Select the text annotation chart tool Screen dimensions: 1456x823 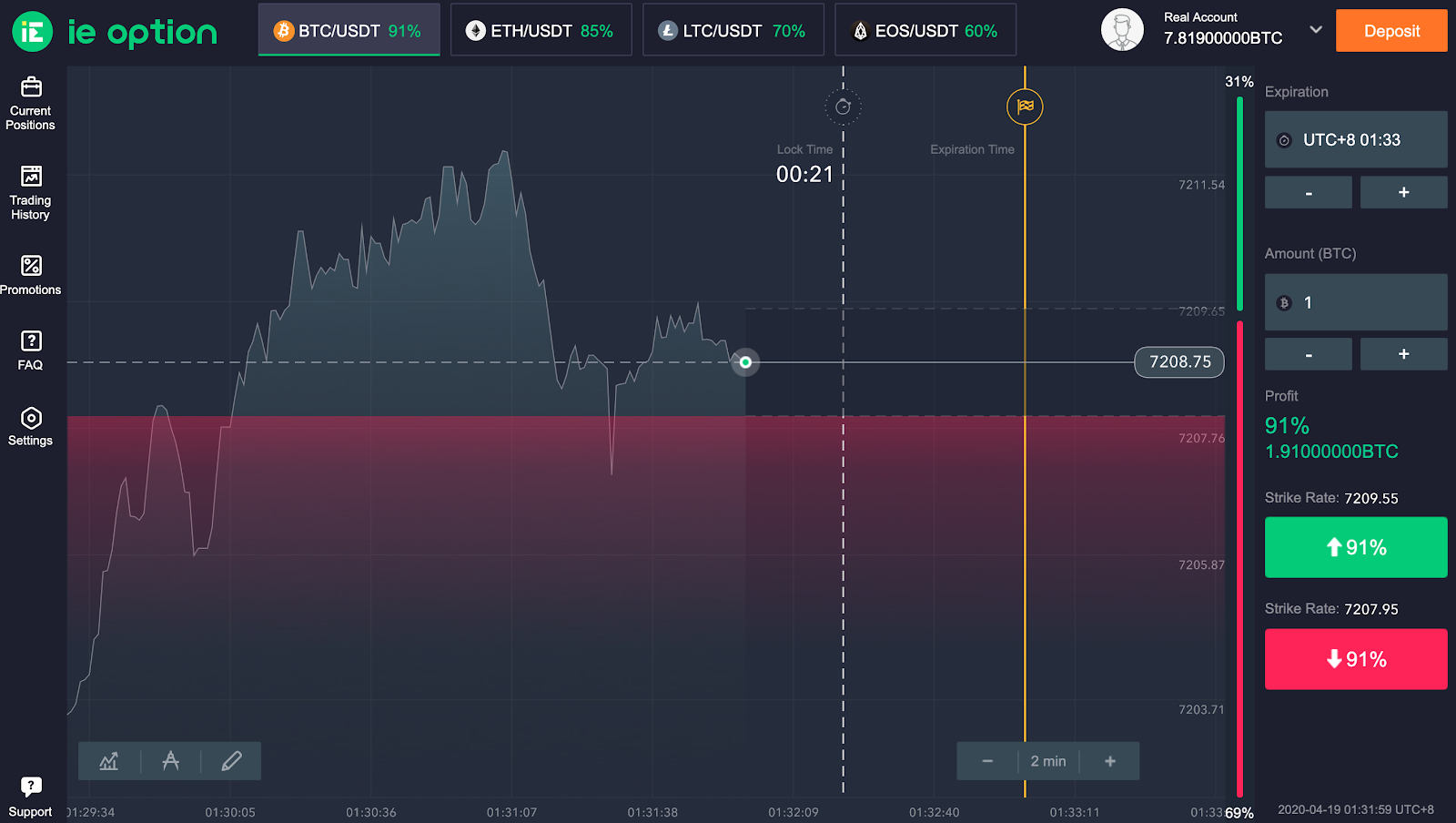170,761
